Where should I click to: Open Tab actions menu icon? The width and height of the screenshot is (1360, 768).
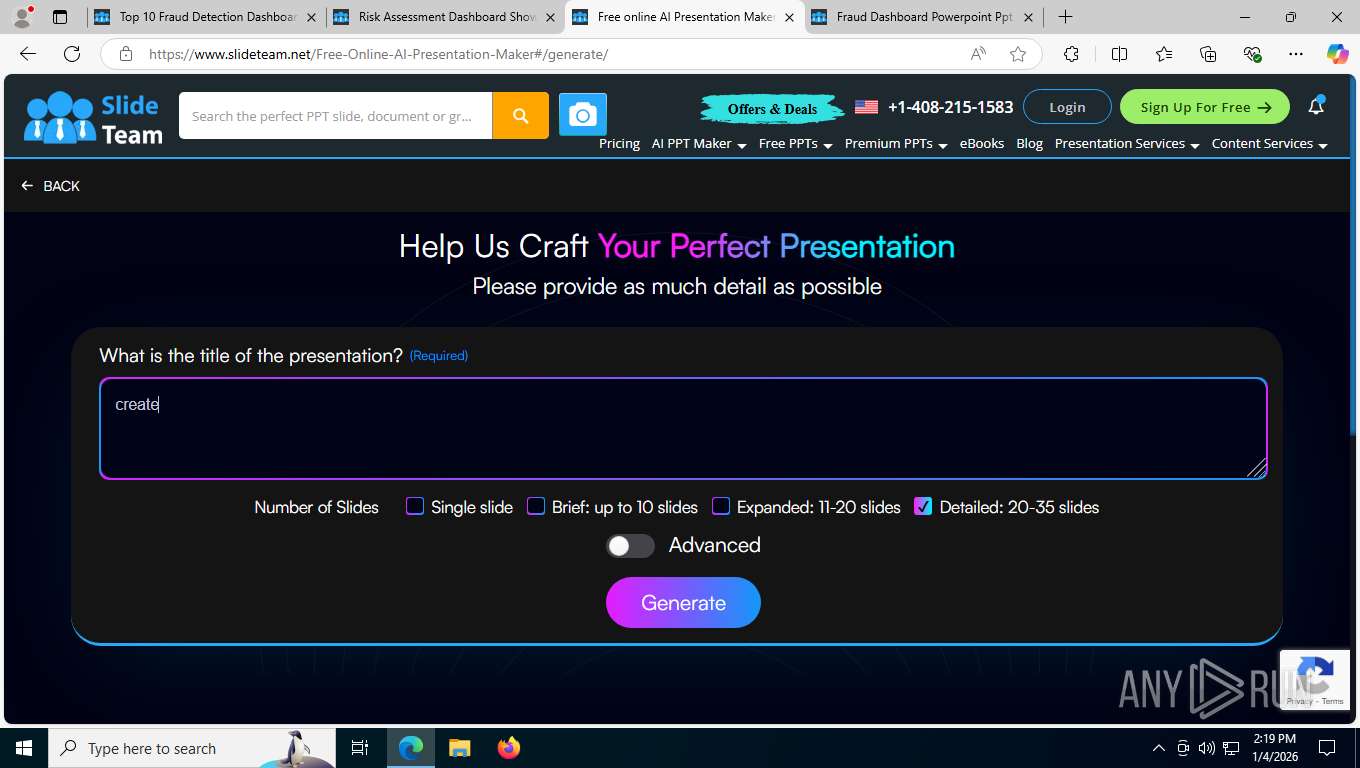(60, 17)
